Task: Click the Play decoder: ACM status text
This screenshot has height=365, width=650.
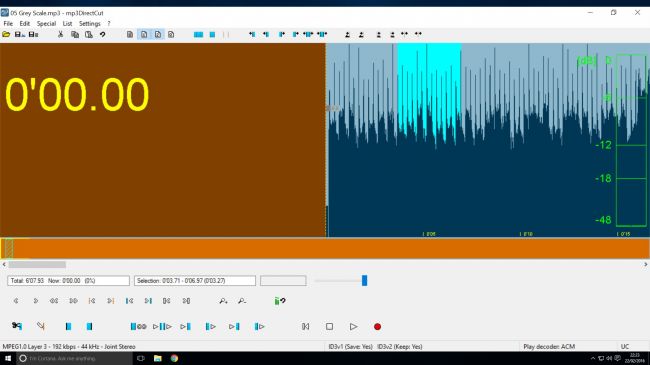Action: click(x=549, y=347)
